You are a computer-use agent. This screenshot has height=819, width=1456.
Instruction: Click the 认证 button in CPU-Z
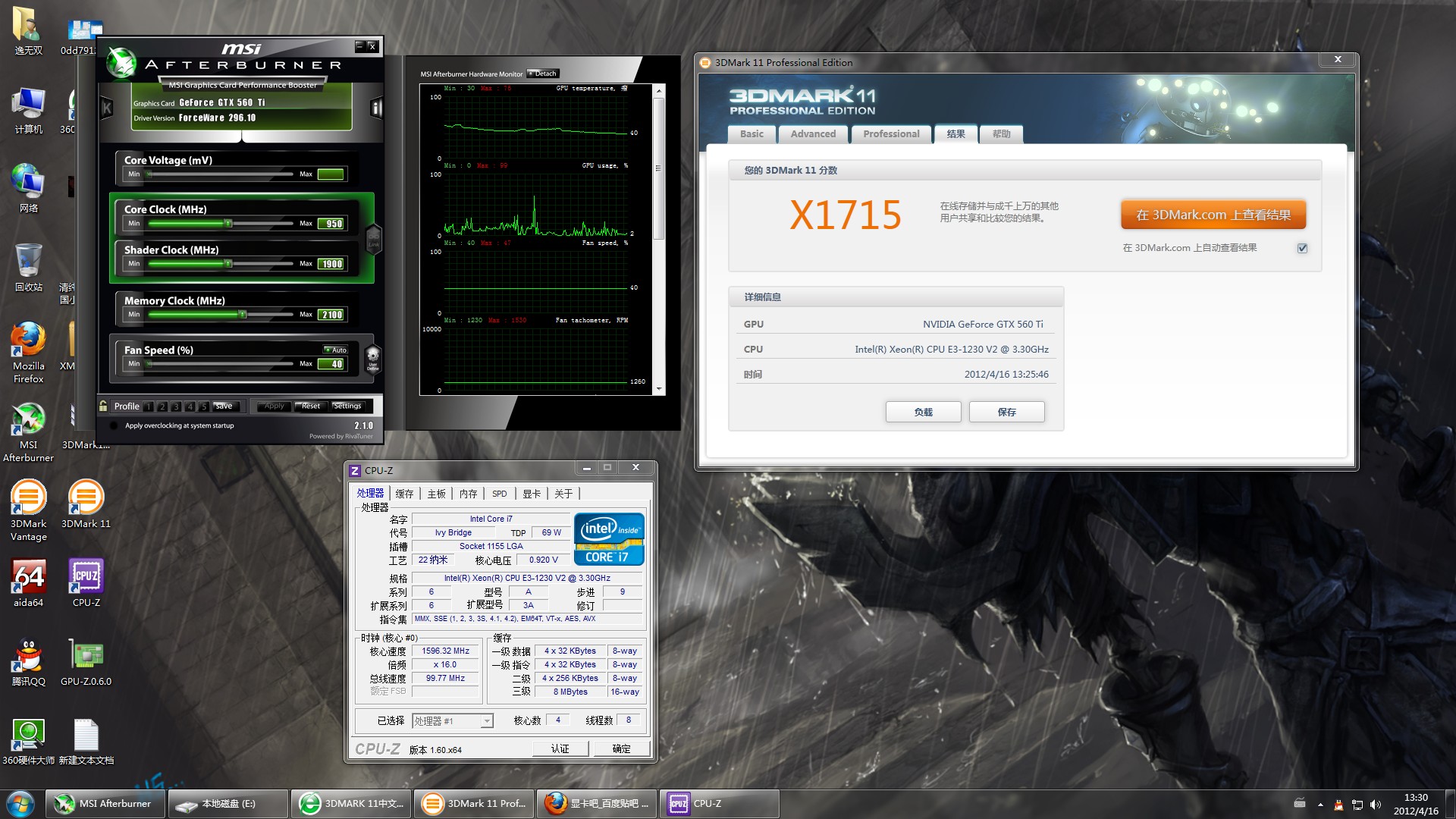coord(560,748)
